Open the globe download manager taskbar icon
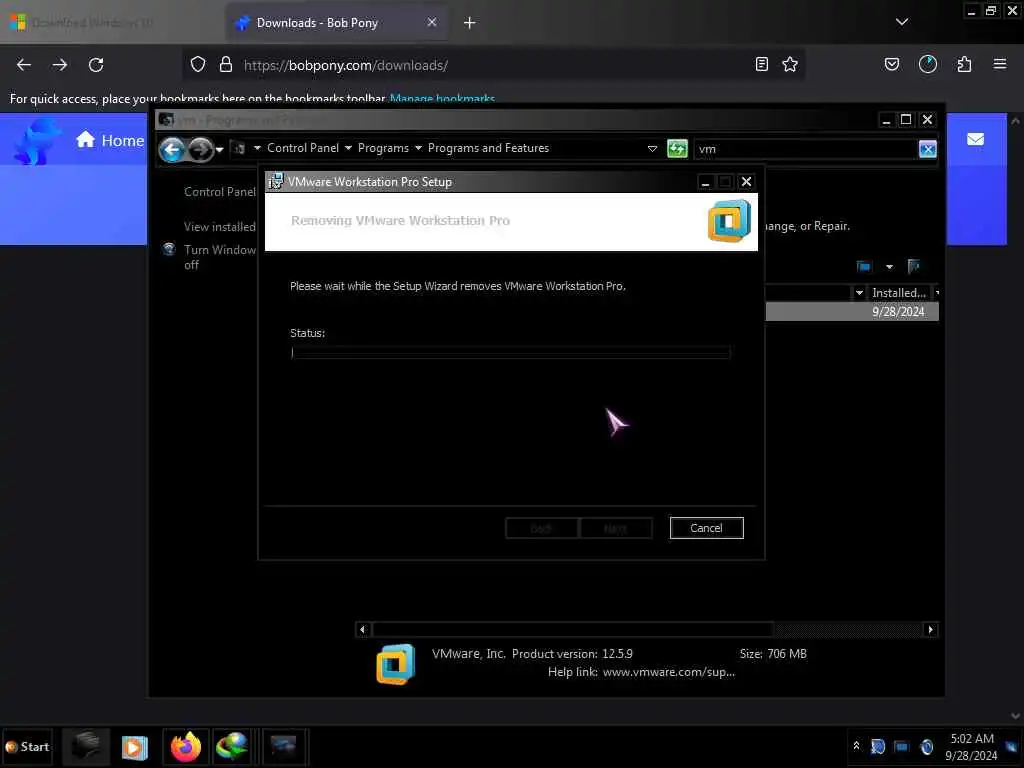Image resolution: width=1024 pixels, height=768 pixels. 232,746
